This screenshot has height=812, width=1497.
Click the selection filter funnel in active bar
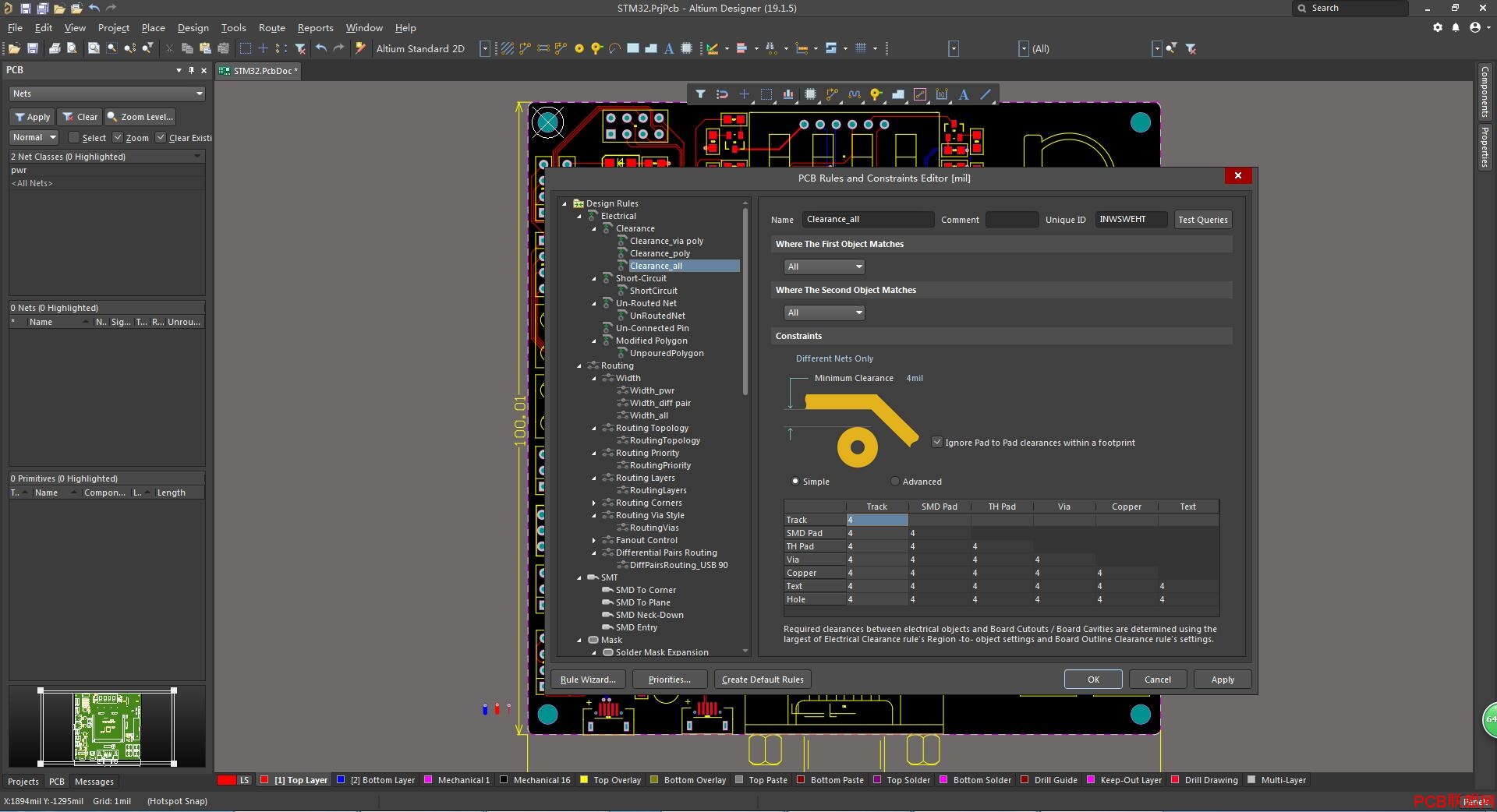pos(700,94)
